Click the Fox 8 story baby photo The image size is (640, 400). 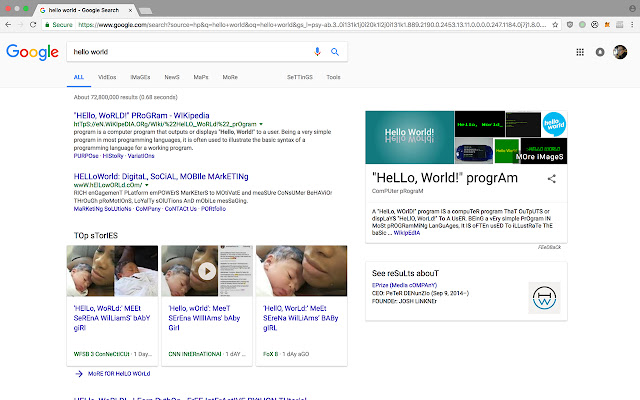(301, 271)
